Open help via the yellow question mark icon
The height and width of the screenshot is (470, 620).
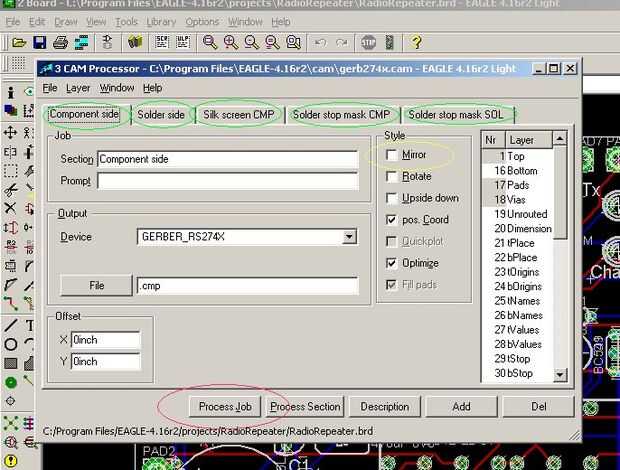point(416,42)
